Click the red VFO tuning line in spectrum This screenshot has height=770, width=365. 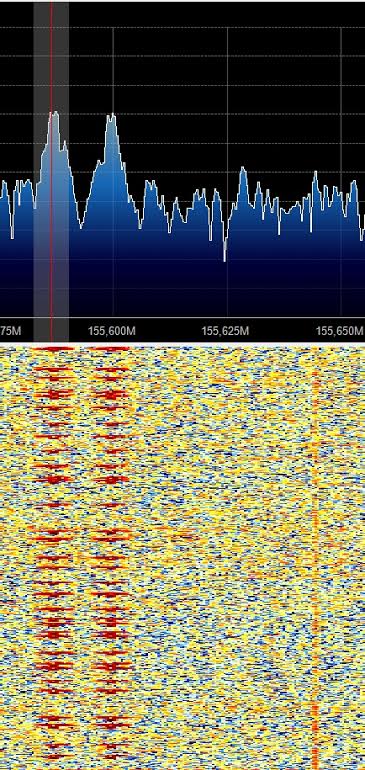pyautogui.click(x=51, y=172)
